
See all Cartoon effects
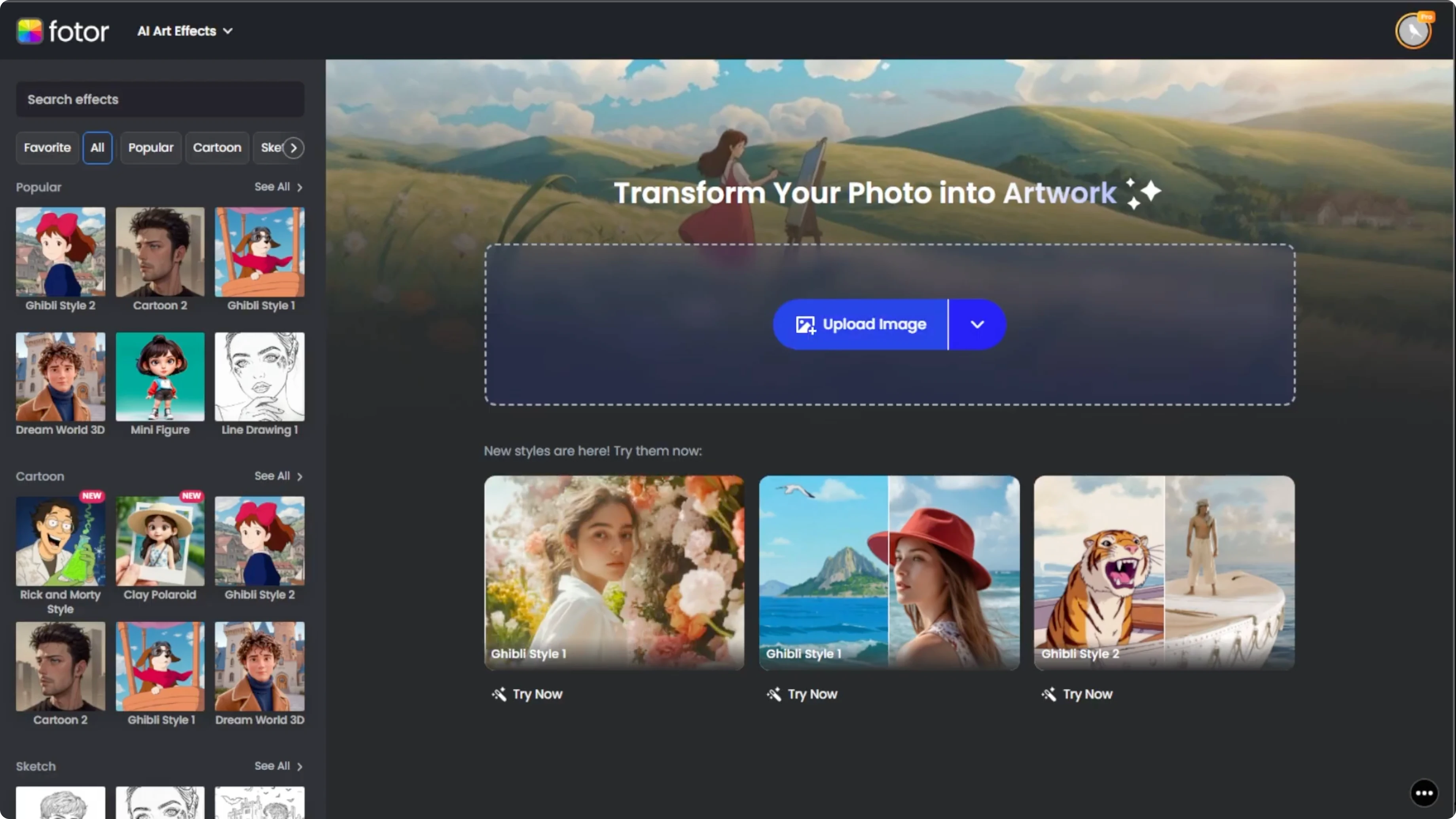pyautogui.click(x=279, y=476)
